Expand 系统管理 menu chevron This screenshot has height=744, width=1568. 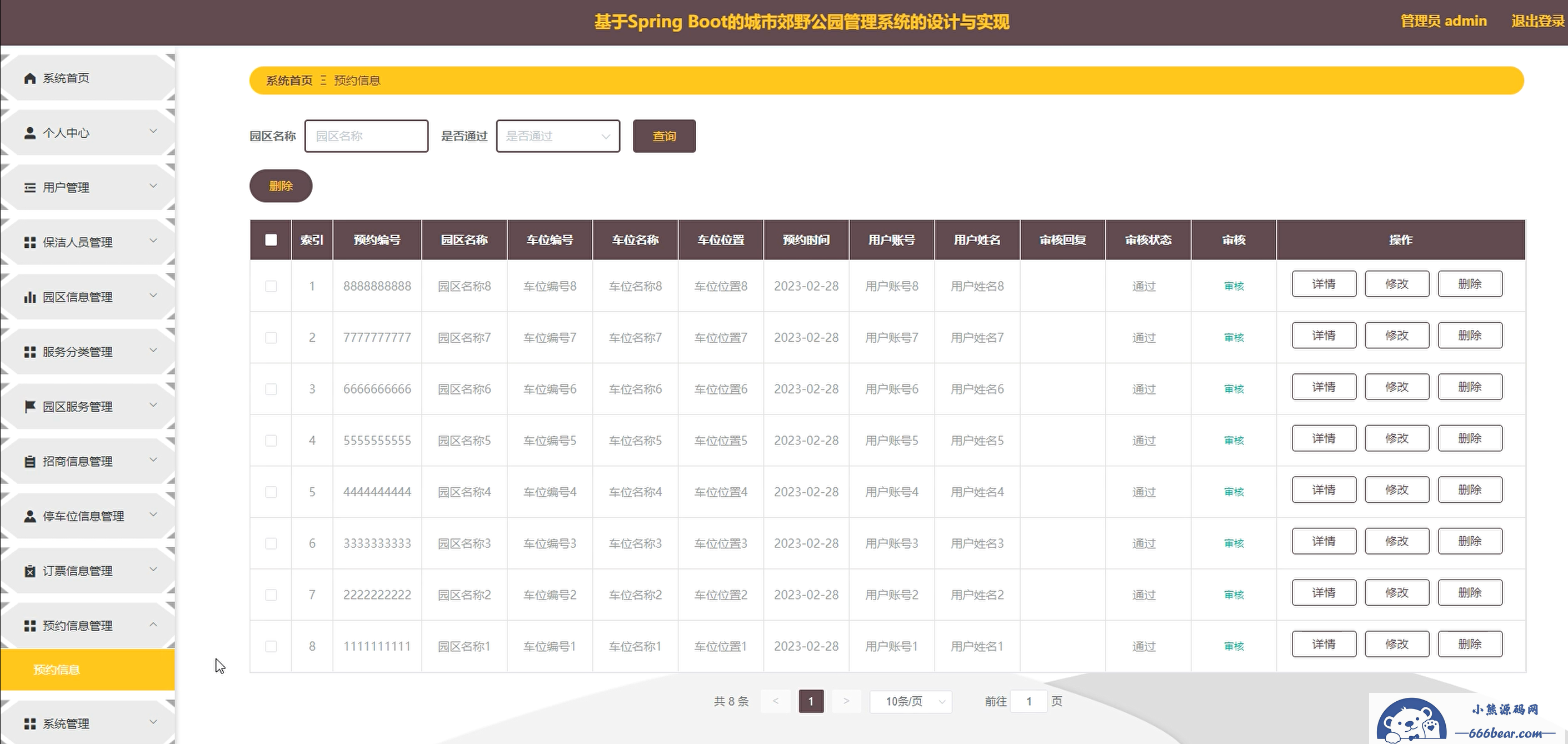click(153, 722)
